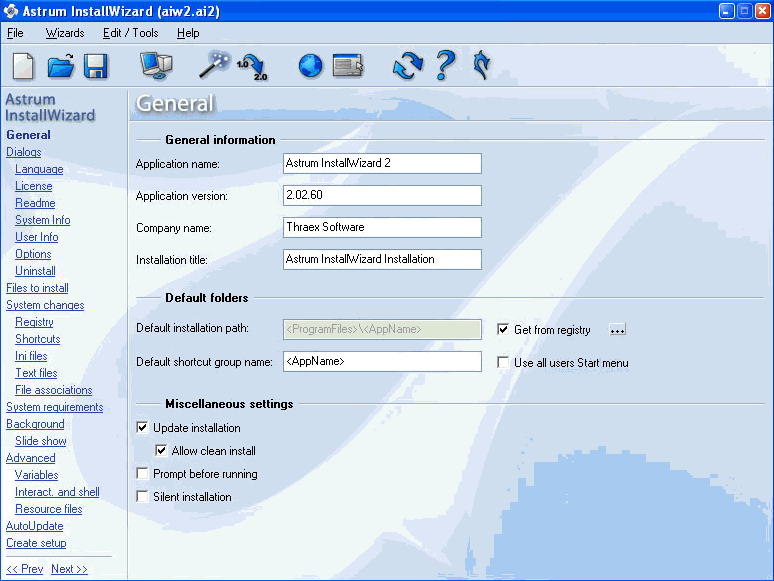
Task: Click the Next >> navigation link
Action: tap(69, 569)
